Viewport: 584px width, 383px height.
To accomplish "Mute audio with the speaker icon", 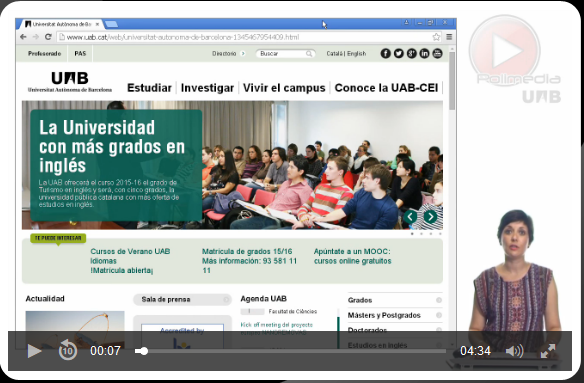I will coord(514,351).
